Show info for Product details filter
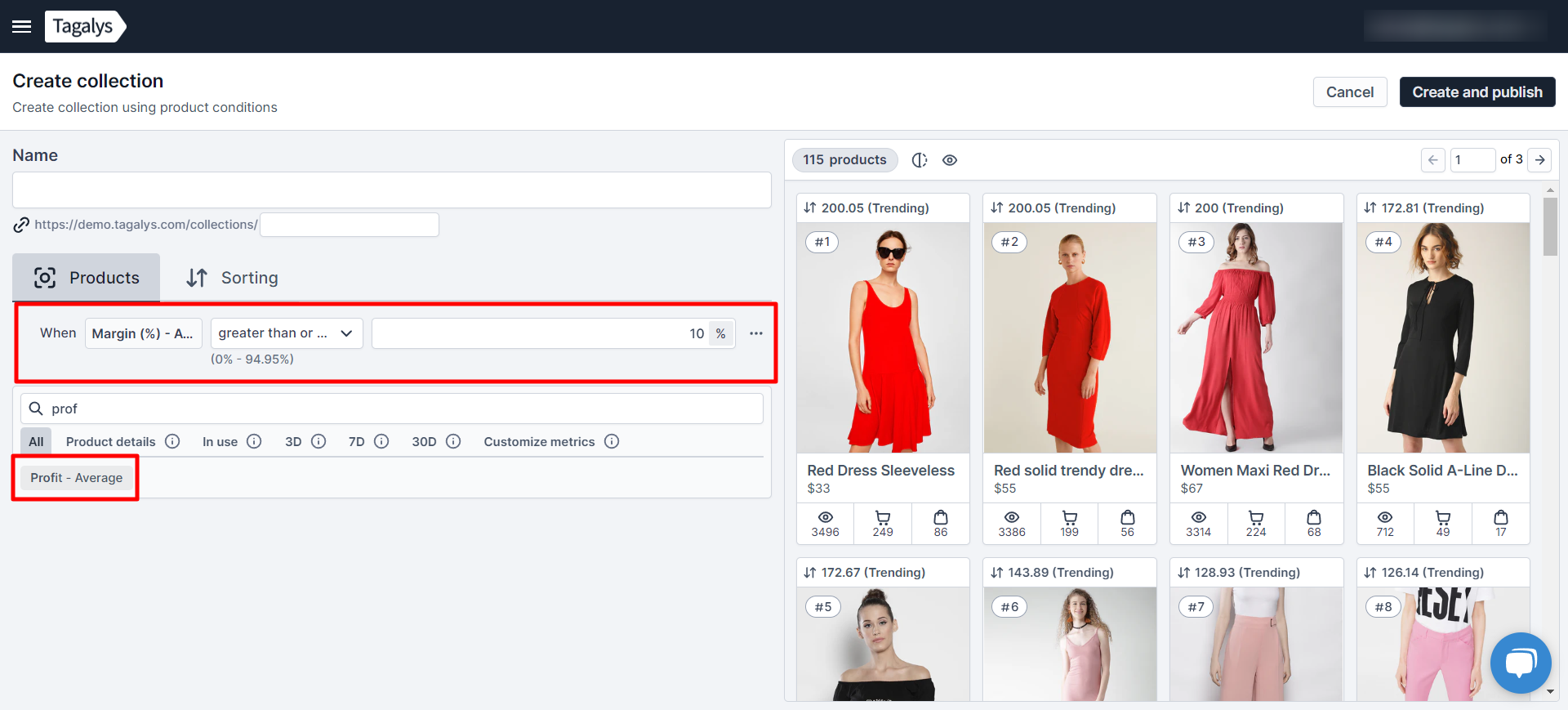 (x=172, y=441)
